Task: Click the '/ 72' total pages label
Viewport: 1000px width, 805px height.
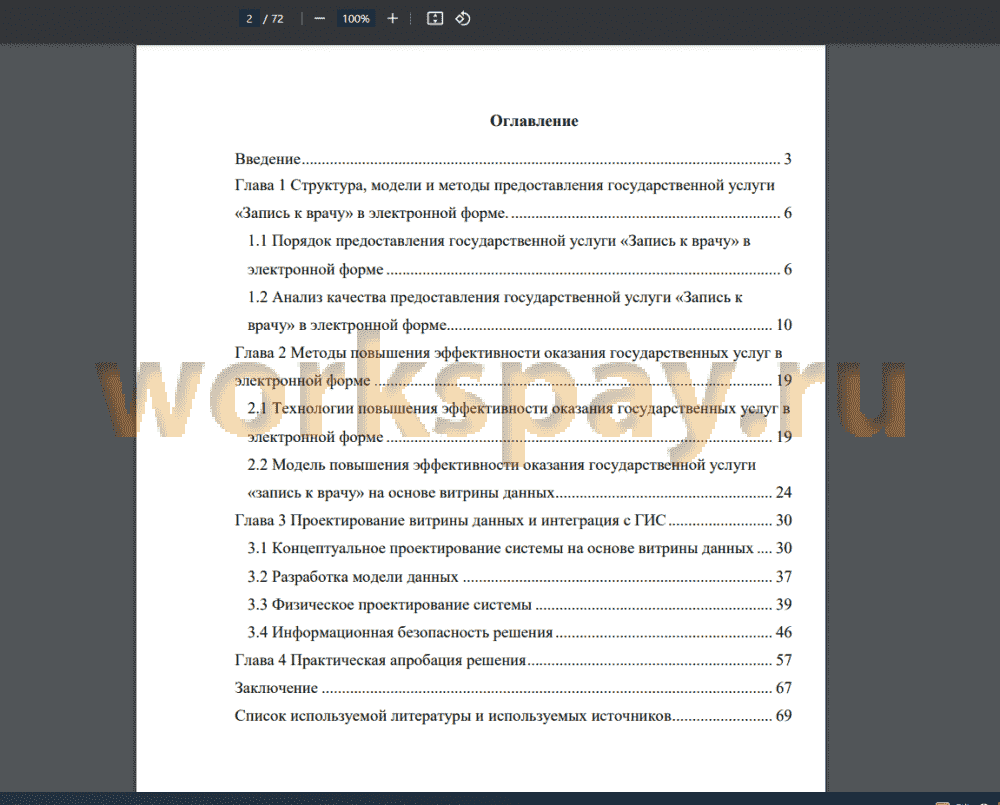Action: pos(274,19)
